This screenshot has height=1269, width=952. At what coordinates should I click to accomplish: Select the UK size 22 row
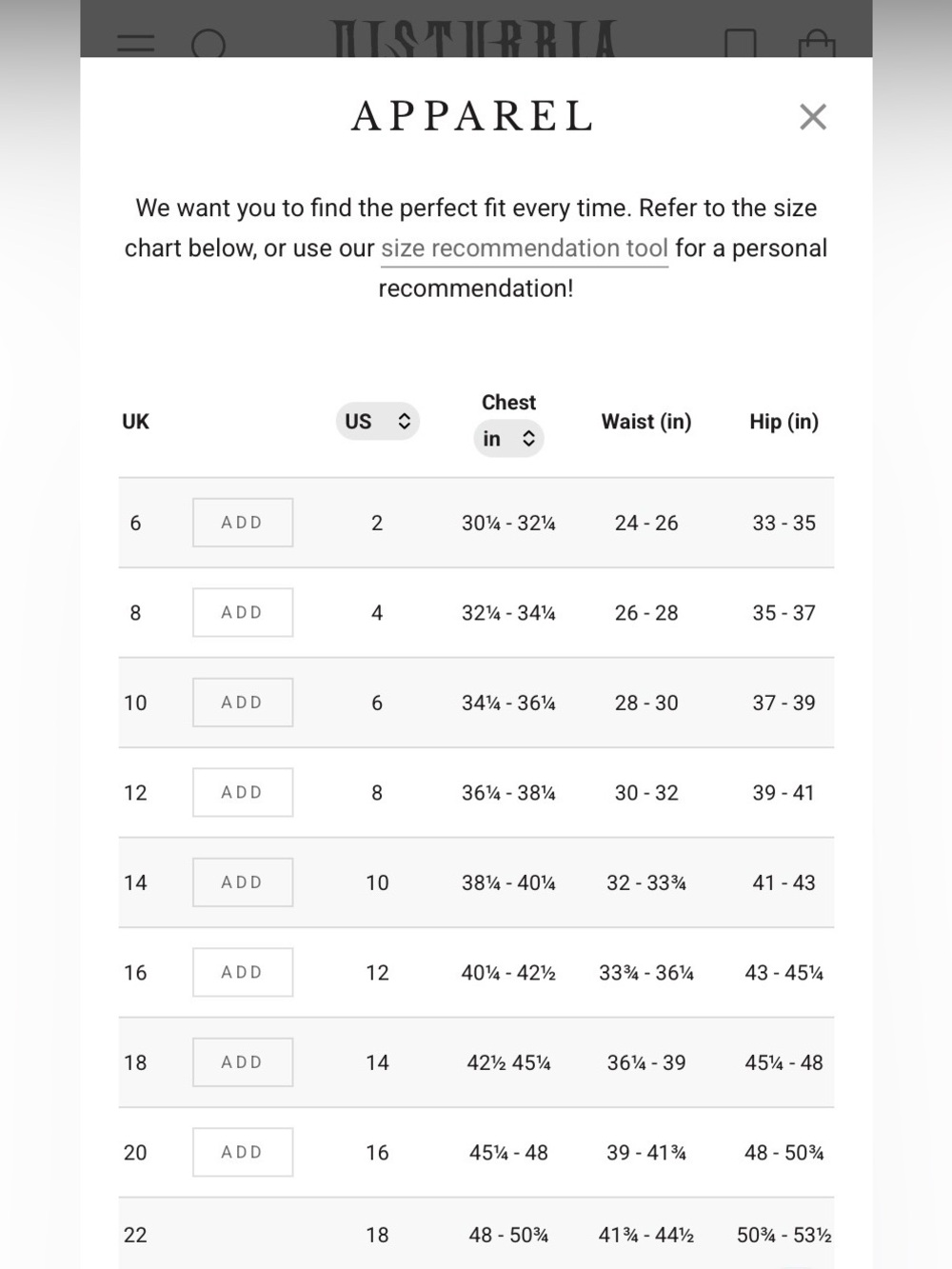(x=476, y=1234)
